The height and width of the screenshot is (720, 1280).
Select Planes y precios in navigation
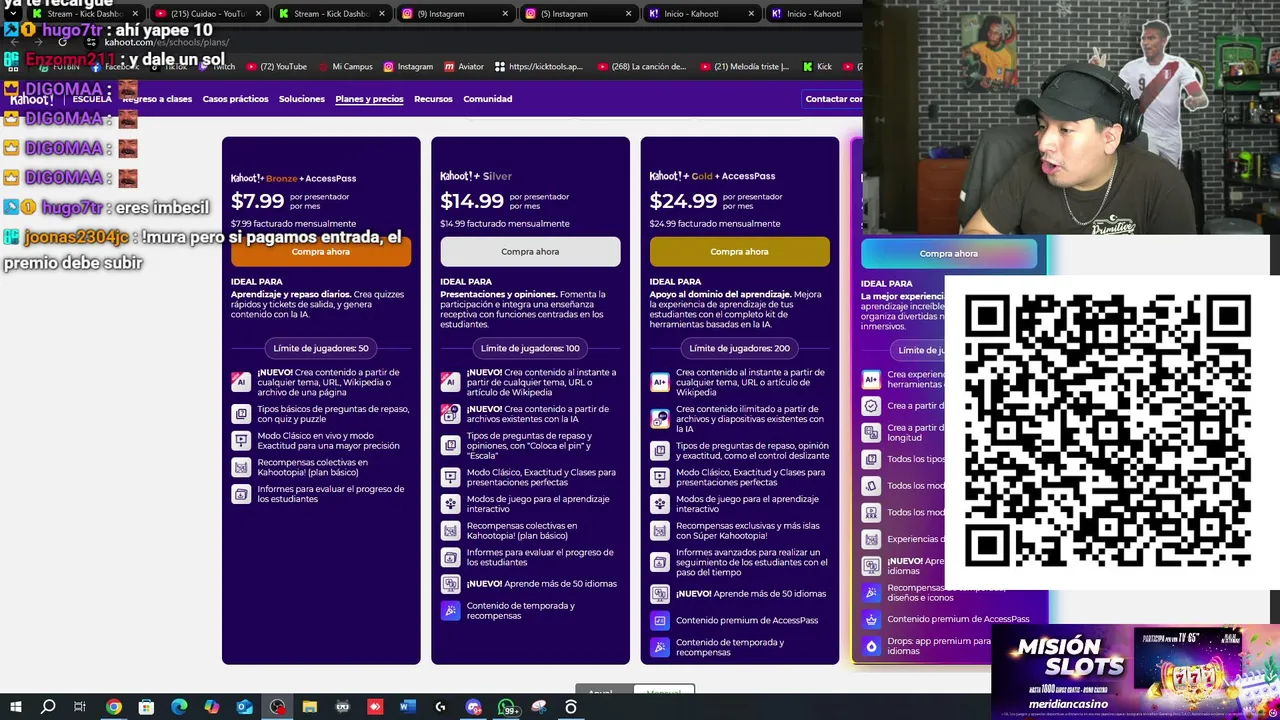pyautogui.click(x=369, y=99)
